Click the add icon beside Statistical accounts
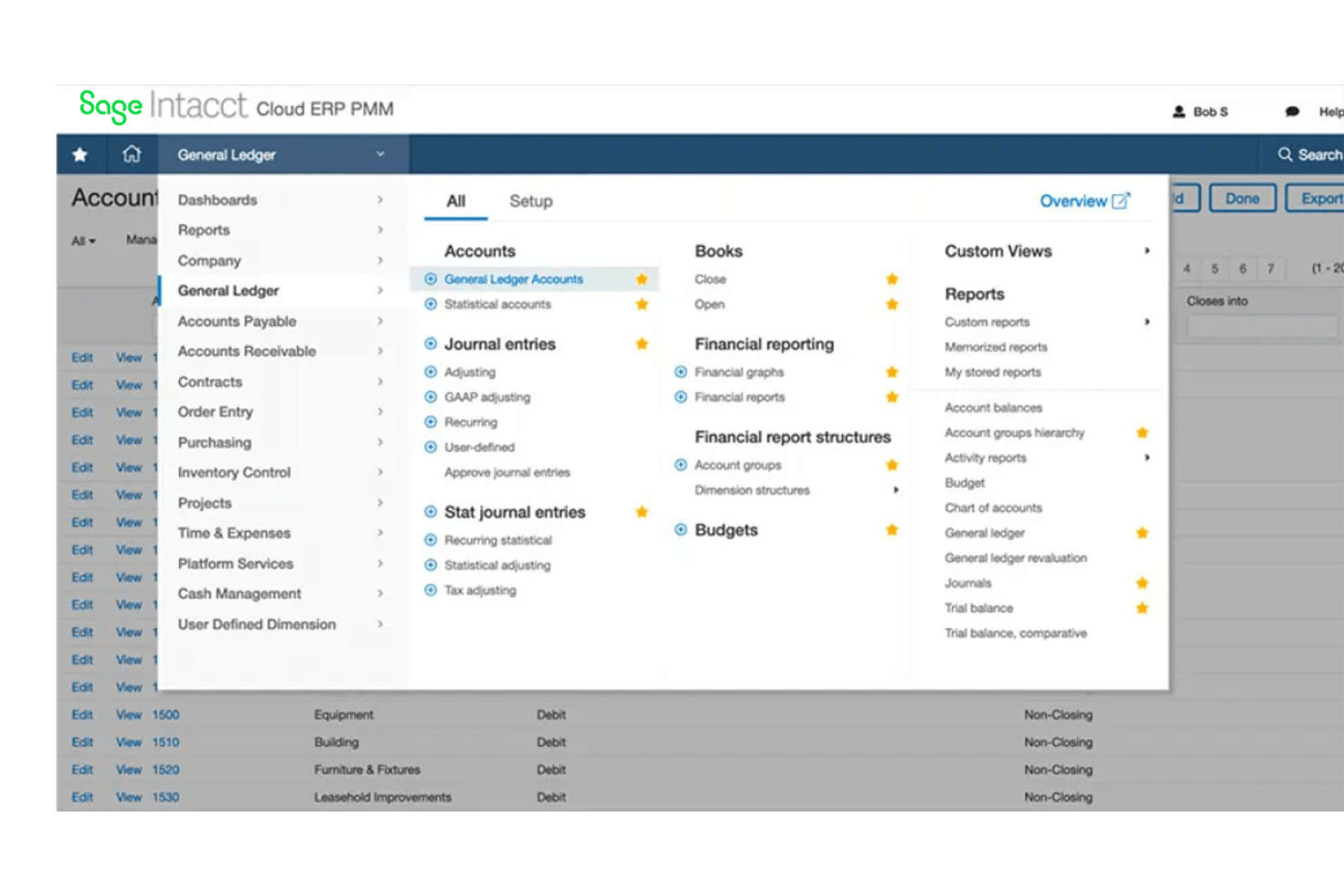 click(430, 304)
